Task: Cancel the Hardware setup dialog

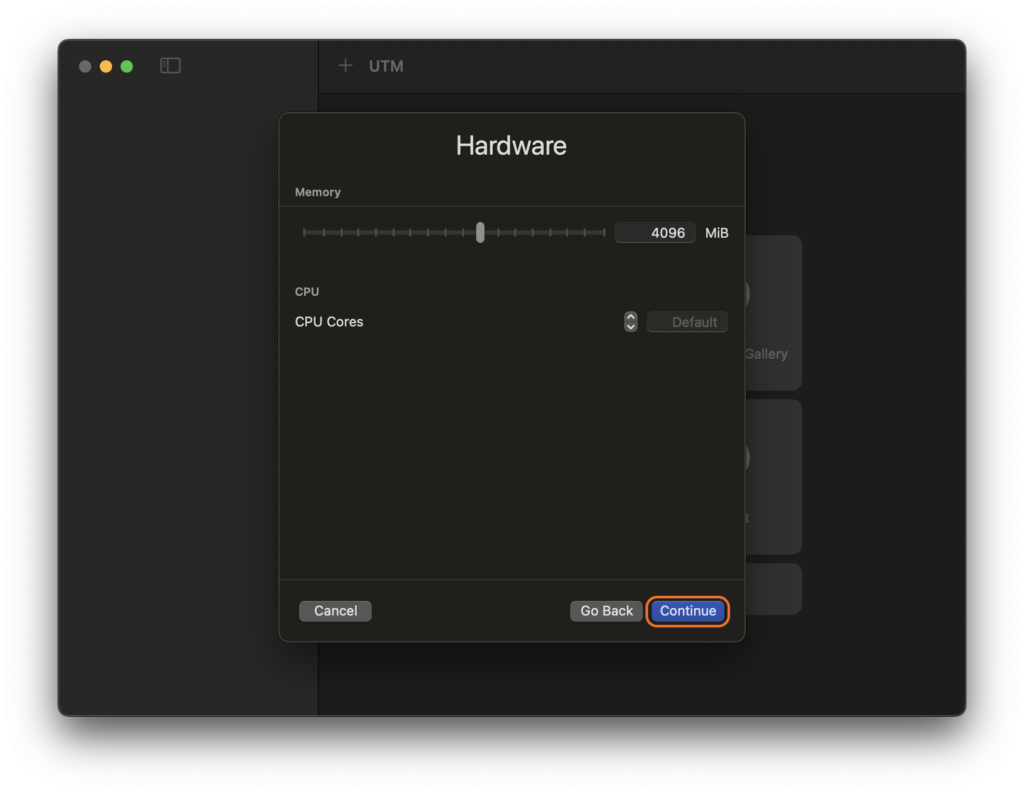Action: [x=335, y=611]
